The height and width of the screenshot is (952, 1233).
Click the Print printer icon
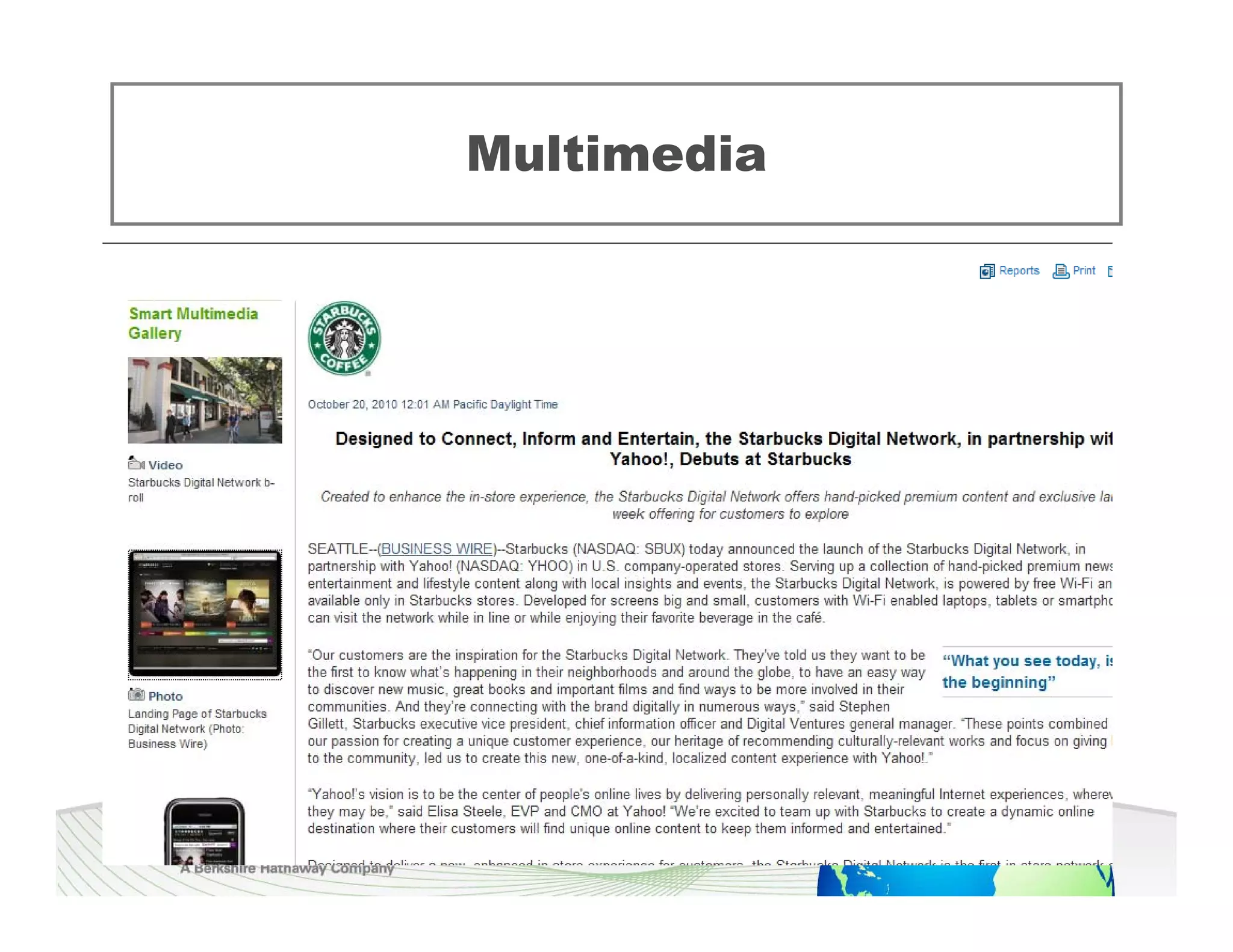click(1061, 271)
